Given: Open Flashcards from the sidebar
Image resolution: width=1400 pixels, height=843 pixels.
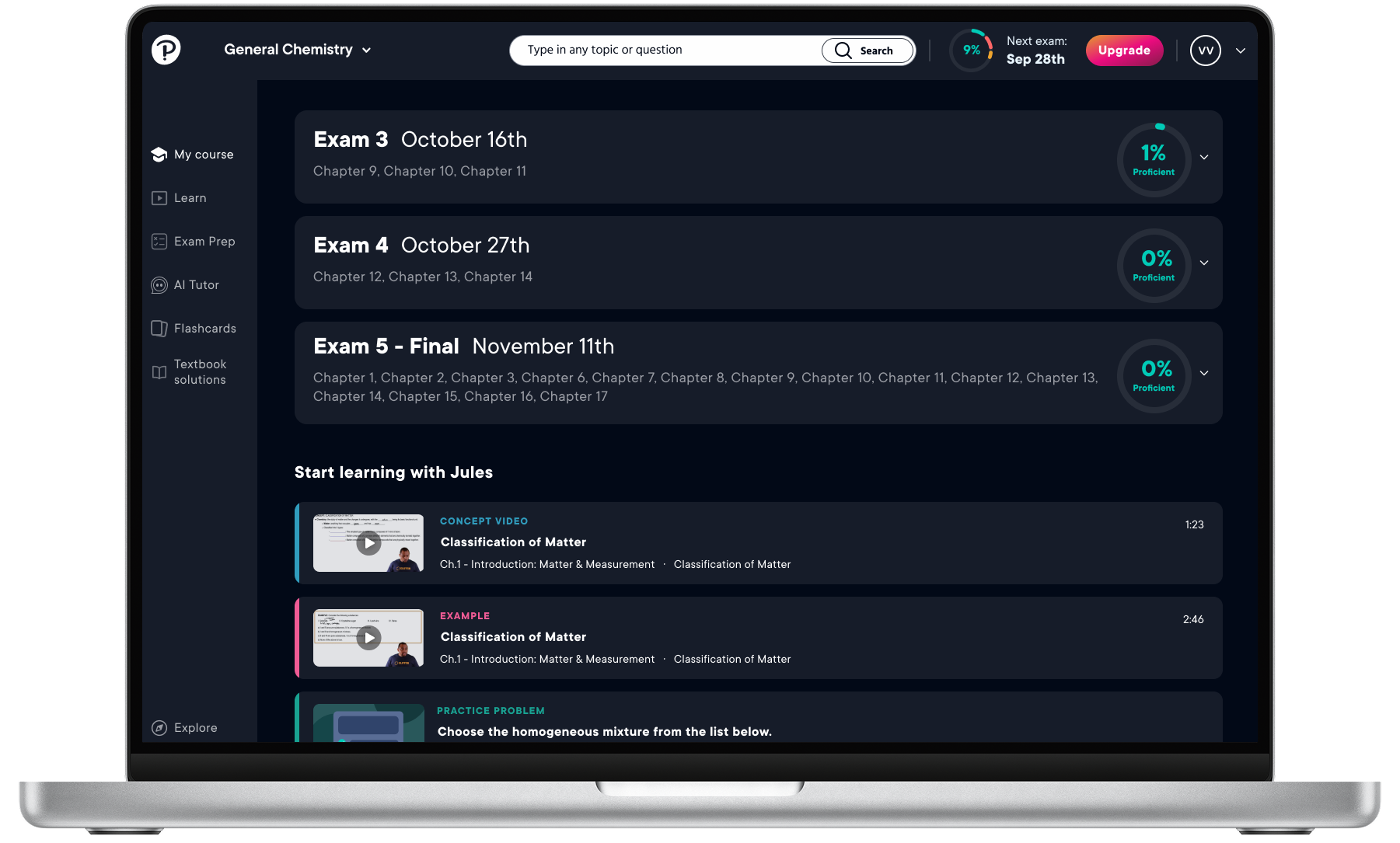Looking at the screenshot, I should point(194,329).
